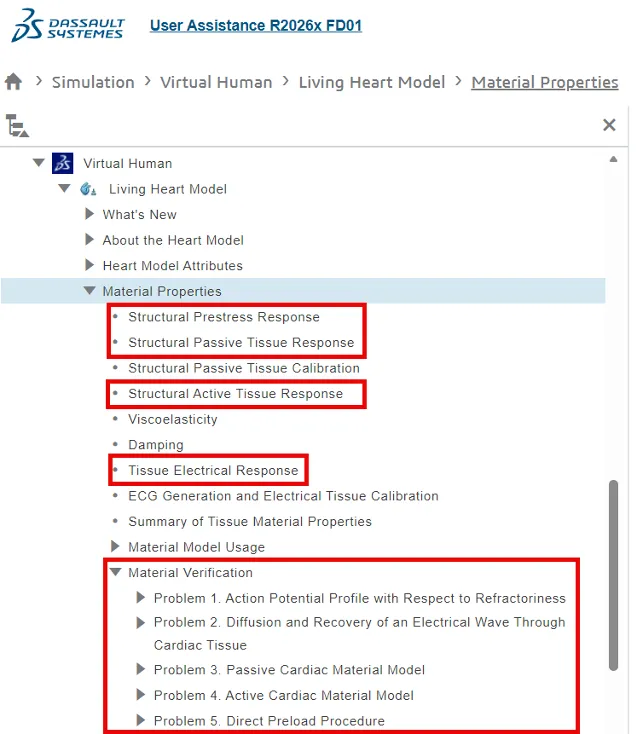Collapse the Material Verification section
The width and height of the screenshot is (638, 734).
tap(115, 573)
